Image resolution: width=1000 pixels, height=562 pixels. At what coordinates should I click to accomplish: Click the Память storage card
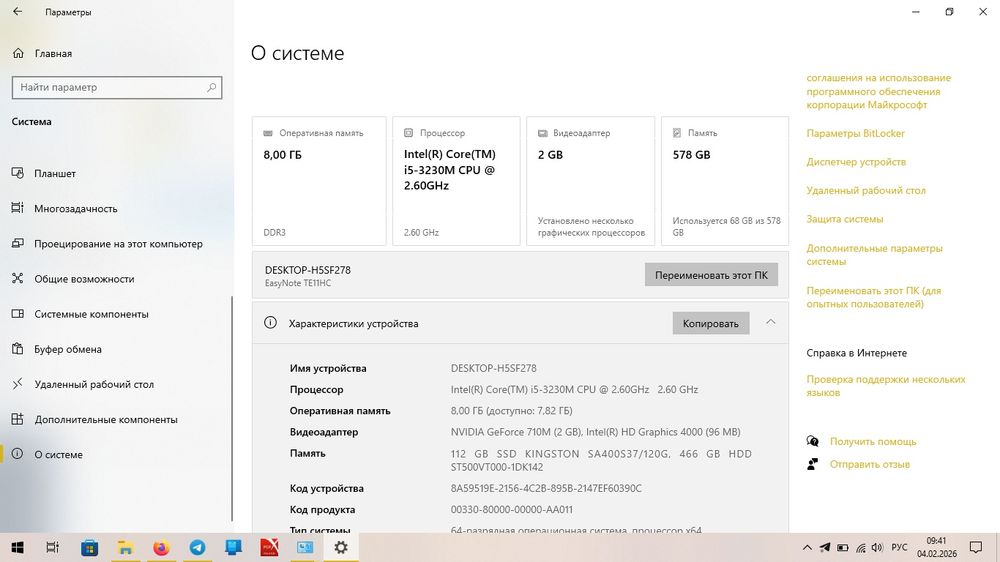[725, 181]
